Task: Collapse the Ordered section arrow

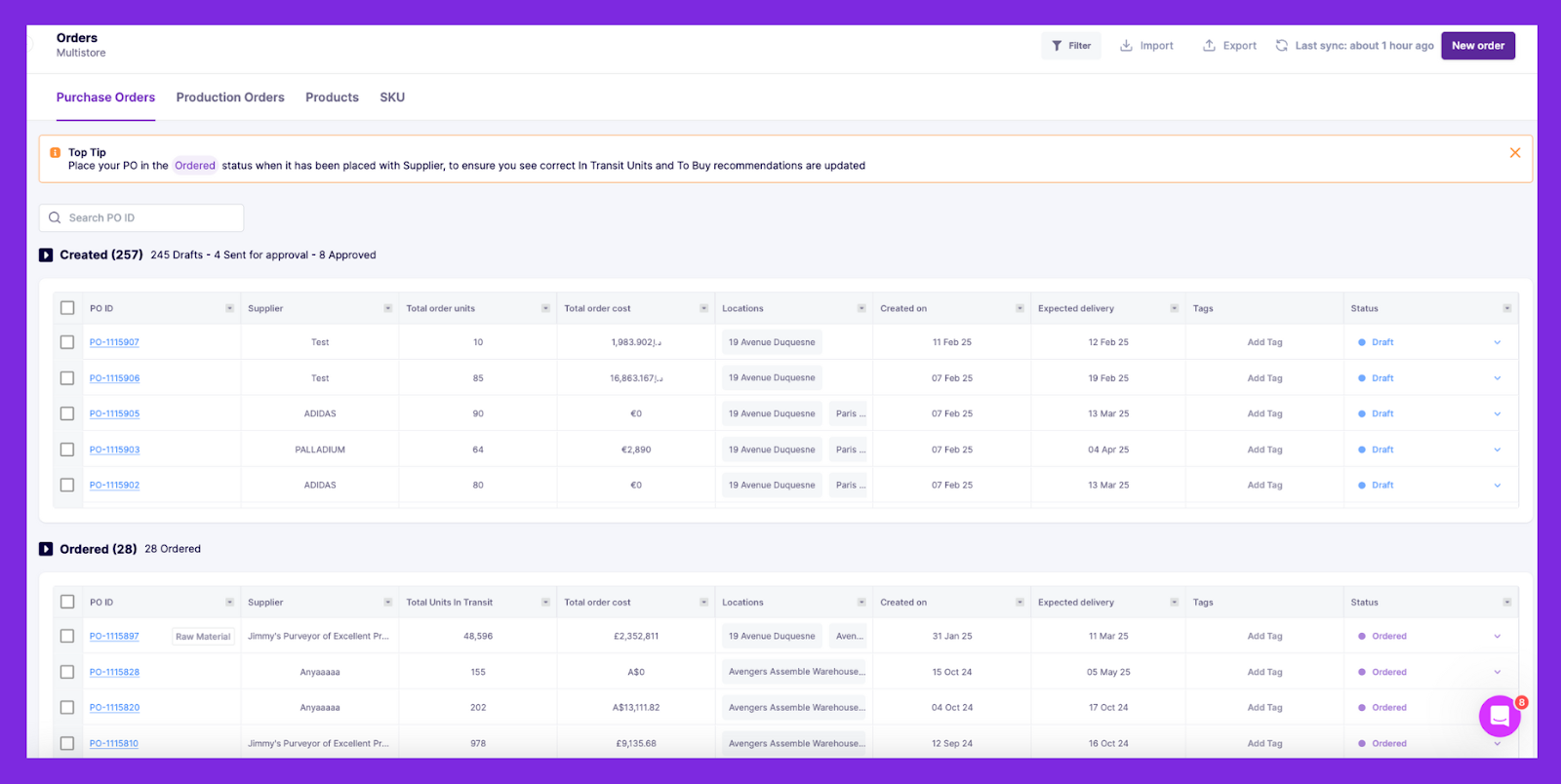Action: [x=46, y=549]
